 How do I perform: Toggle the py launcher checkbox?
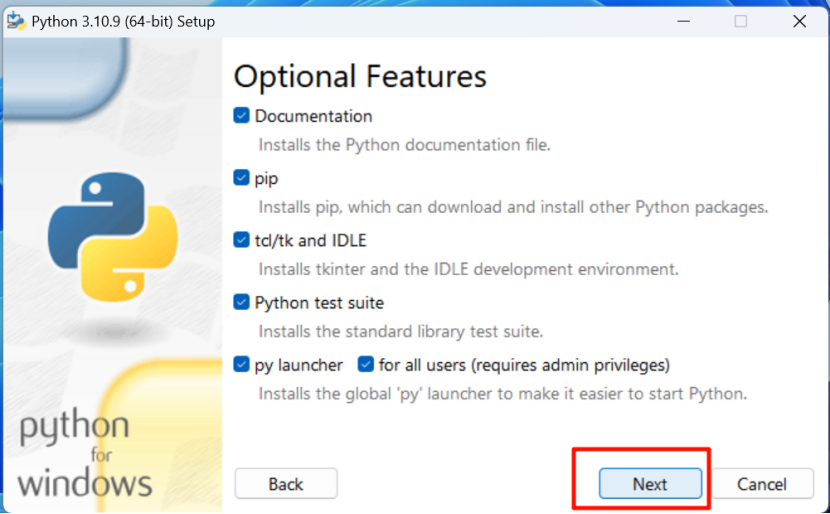pos(241,364)
